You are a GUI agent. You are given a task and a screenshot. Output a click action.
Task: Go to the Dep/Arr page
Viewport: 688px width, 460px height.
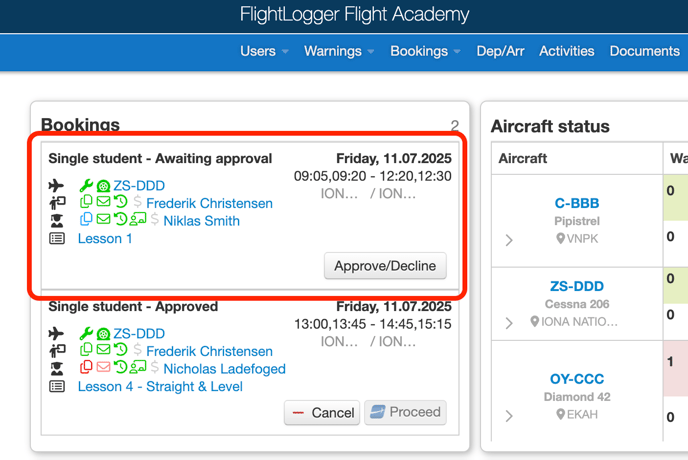point(500,51)
